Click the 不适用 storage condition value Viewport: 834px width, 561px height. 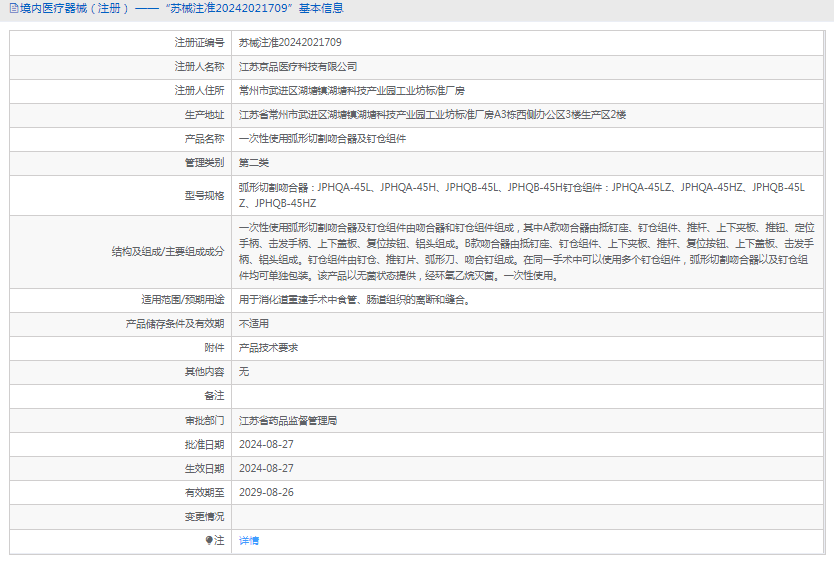click(x=254, y=324)
